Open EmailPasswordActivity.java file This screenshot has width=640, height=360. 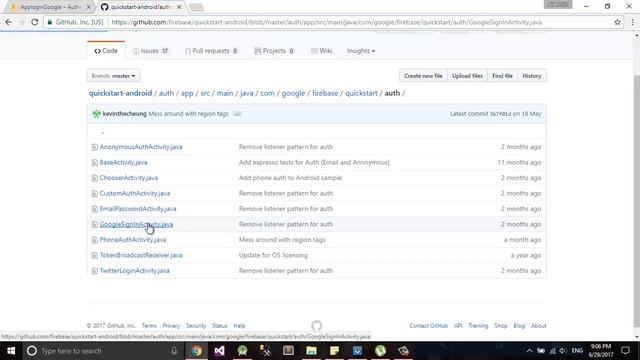pyautogui.click(x=138, y=209)
